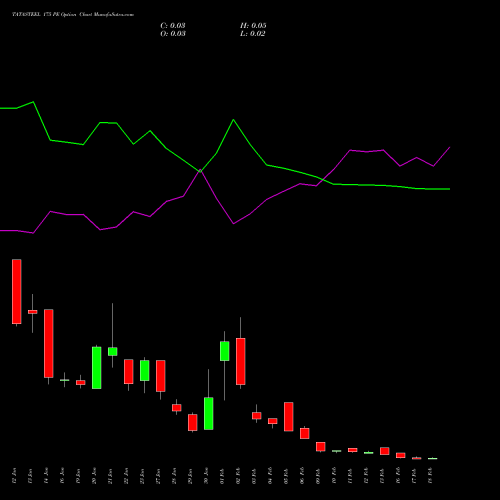Select the "06 Feb" date axis label

point(302,476)
